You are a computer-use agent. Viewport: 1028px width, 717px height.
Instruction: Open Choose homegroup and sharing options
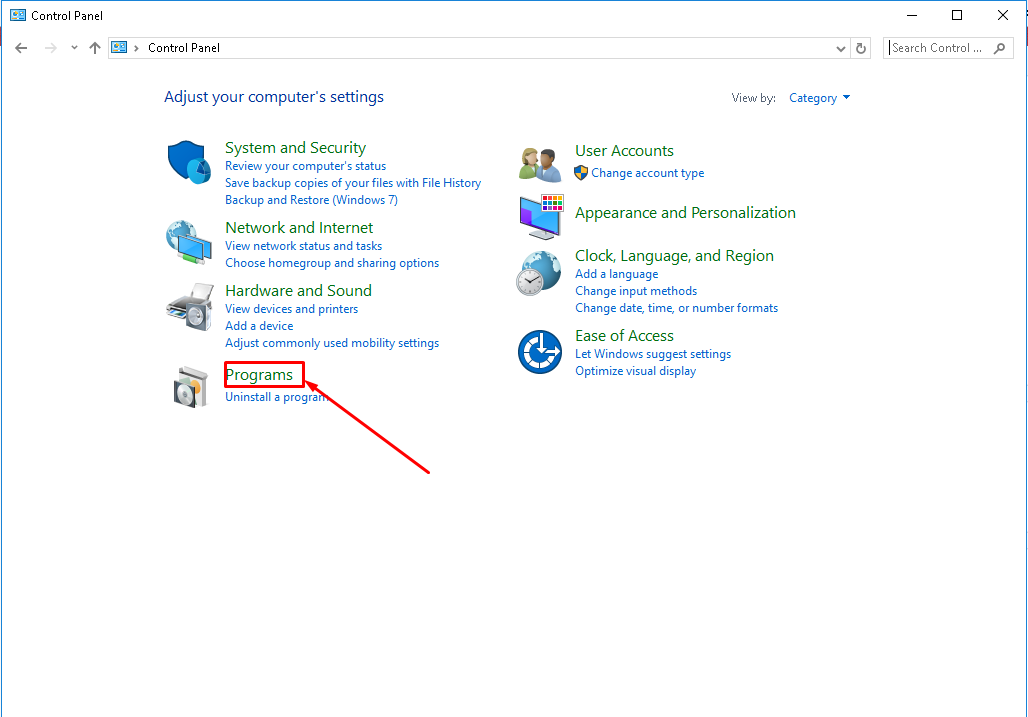click(x=332, y=263)
